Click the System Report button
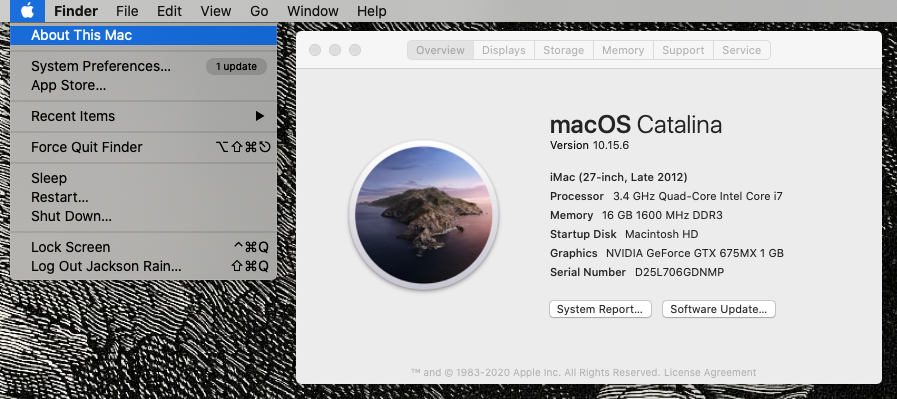The width and height of the screenshot is (897, 399). click(x=600, y=309)
